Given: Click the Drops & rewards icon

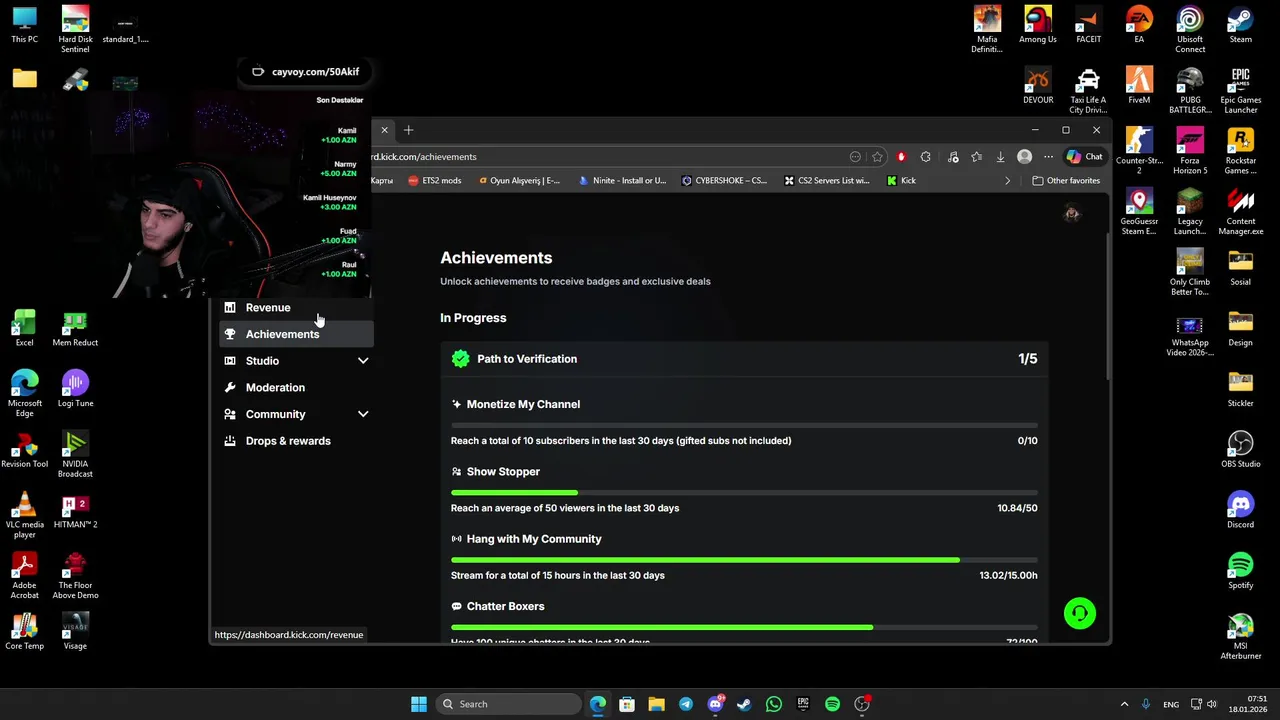Looking at the screenshot, I should click(x=230, y=441).
